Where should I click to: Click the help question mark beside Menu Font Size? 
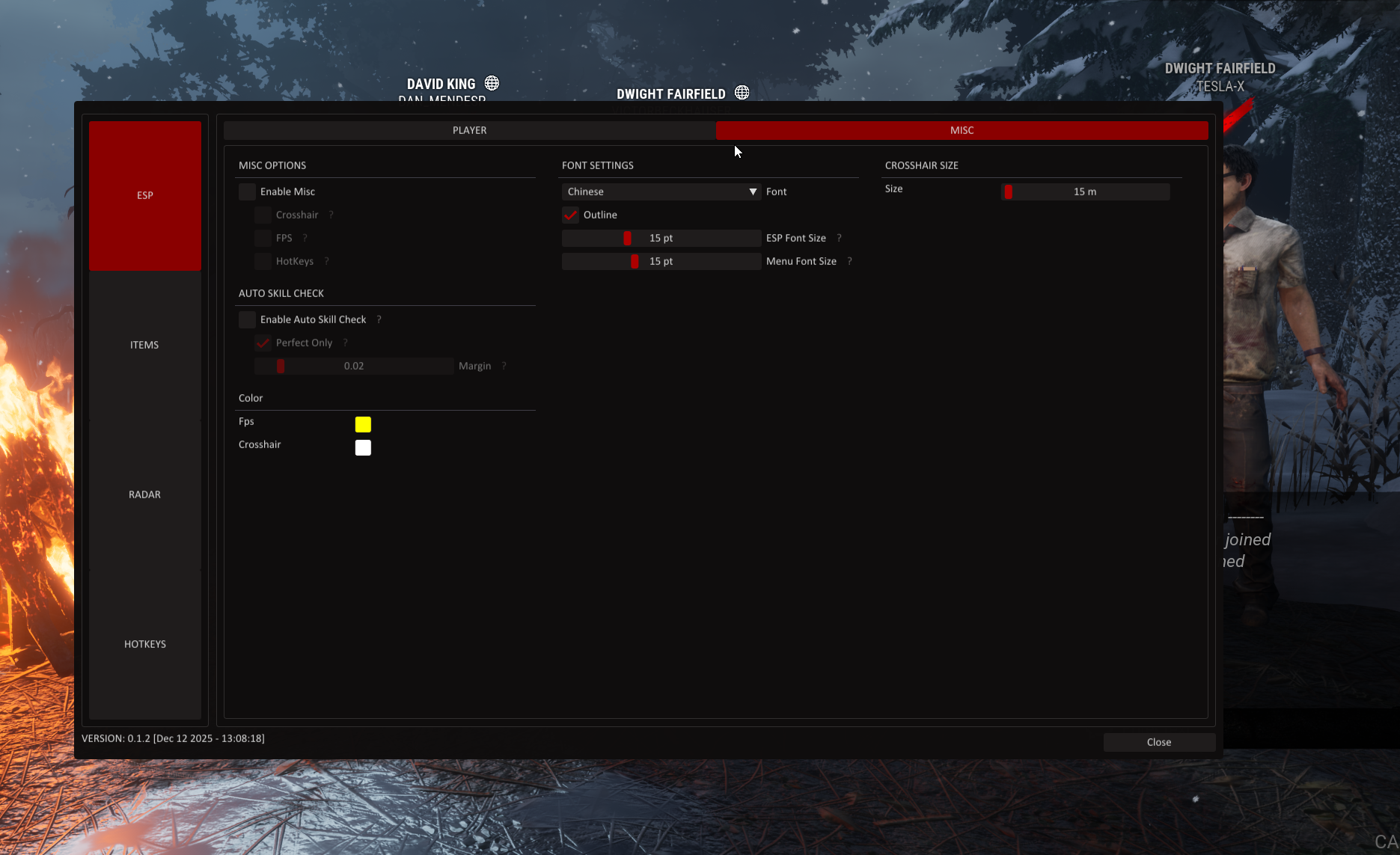coord(849,261)
